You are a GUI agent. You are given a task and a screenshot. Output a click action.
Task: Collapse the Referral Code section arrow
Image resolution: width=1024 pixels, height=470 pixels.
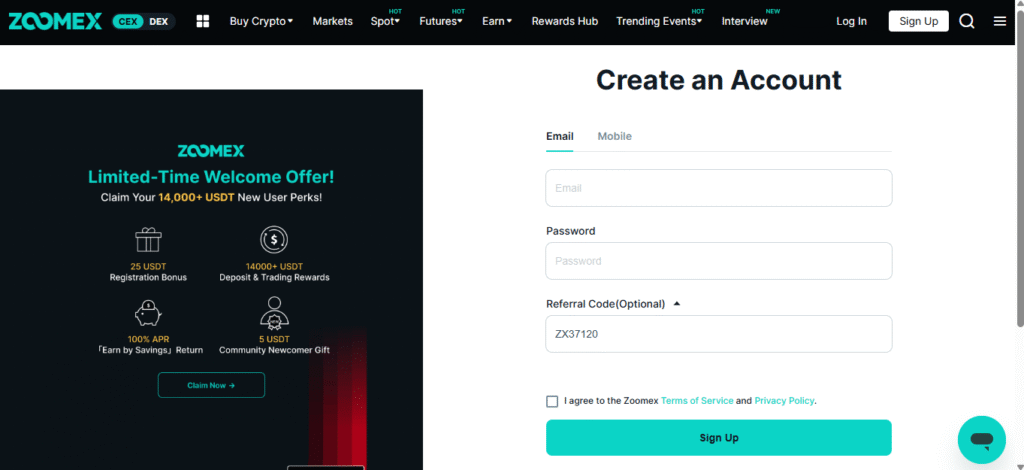pyautogui.click(x=677, y=304)
